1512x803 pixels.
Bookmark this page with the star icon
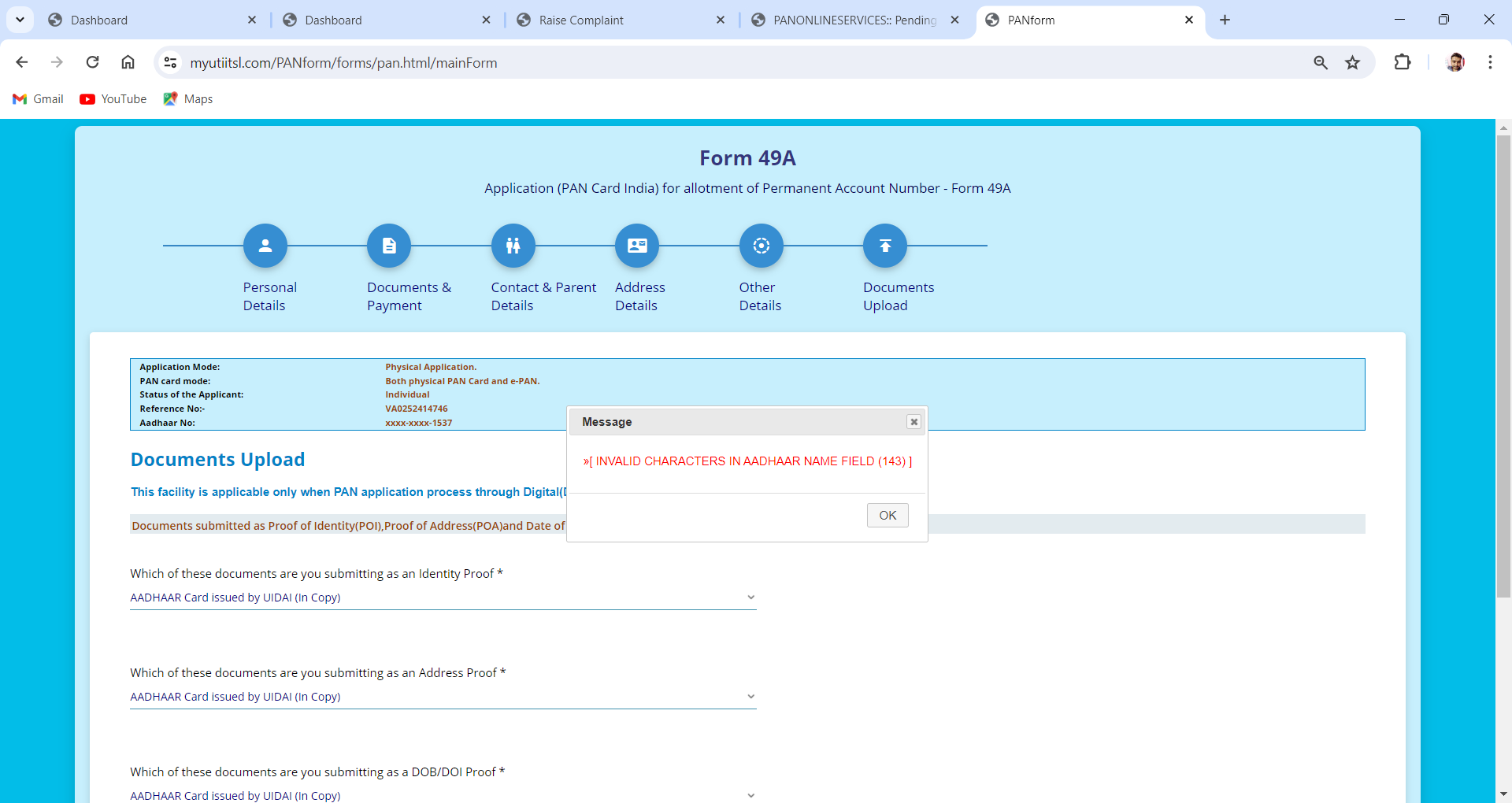pos(1352,63)
